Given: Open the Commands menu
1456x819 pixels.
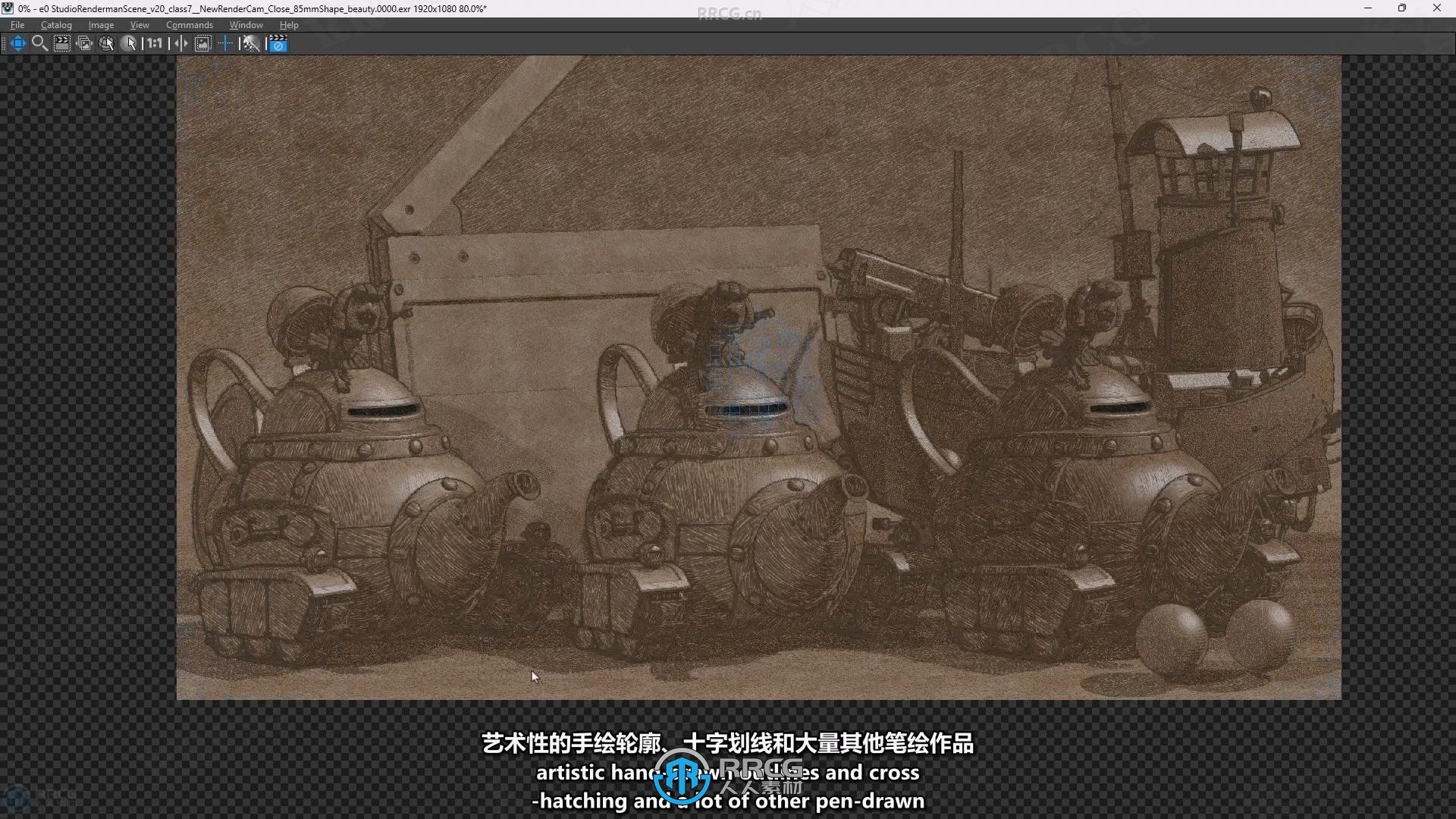Looking at the screenshot, I should (190, 25).
